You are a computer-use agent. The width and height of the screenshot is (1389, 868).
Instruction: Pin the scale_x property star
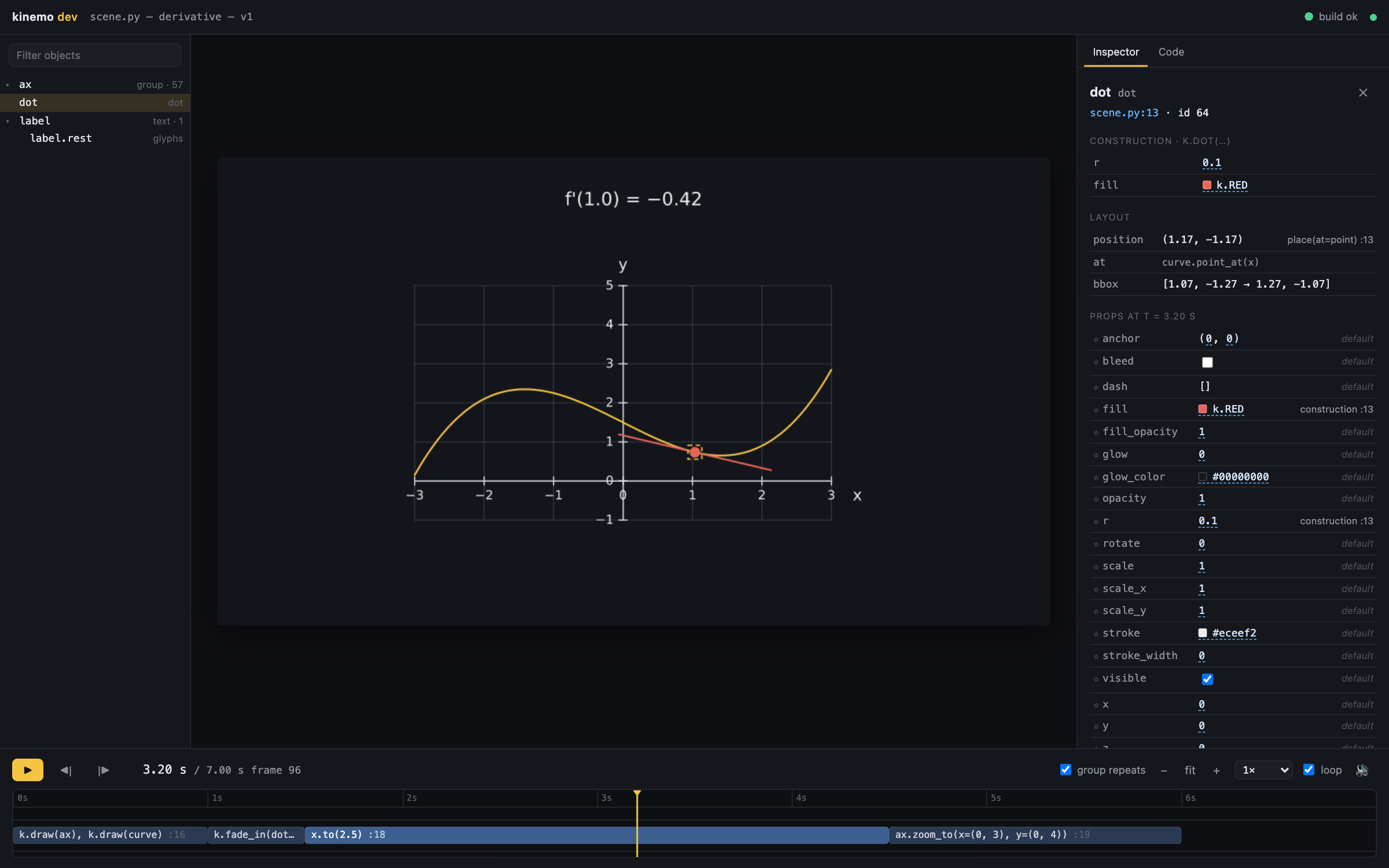click(x=1096, y=589)
